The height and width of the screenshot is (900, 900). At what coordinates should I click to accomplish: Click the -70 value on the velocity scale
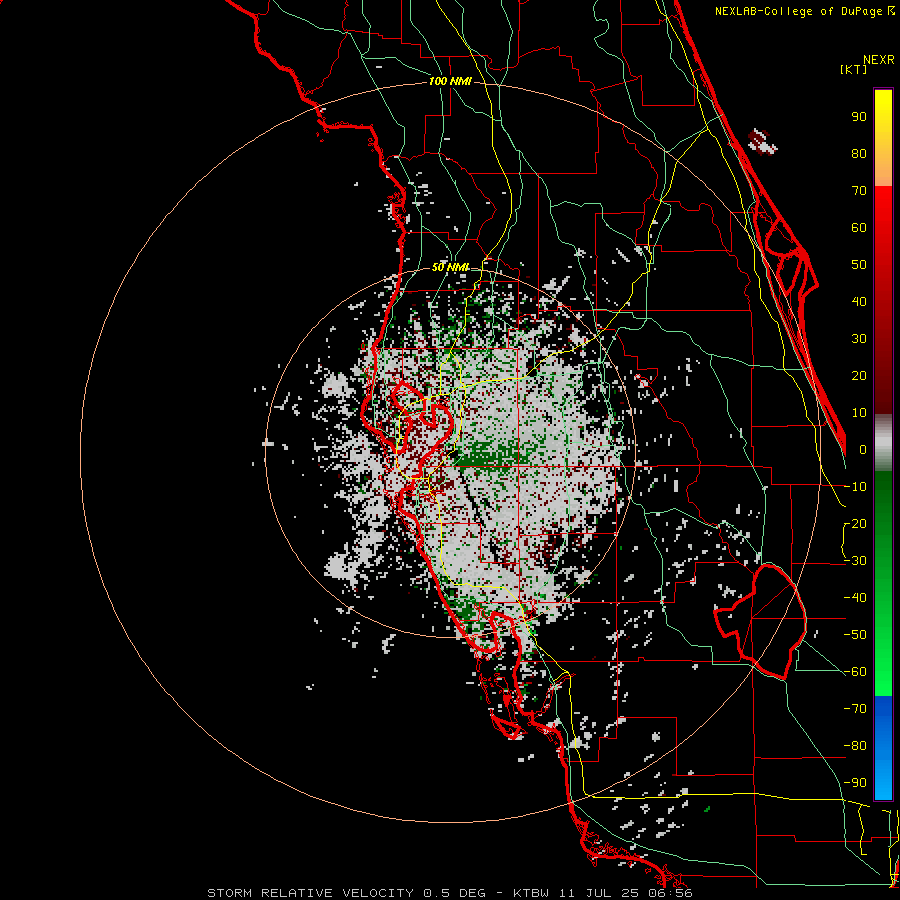(855, 709)
